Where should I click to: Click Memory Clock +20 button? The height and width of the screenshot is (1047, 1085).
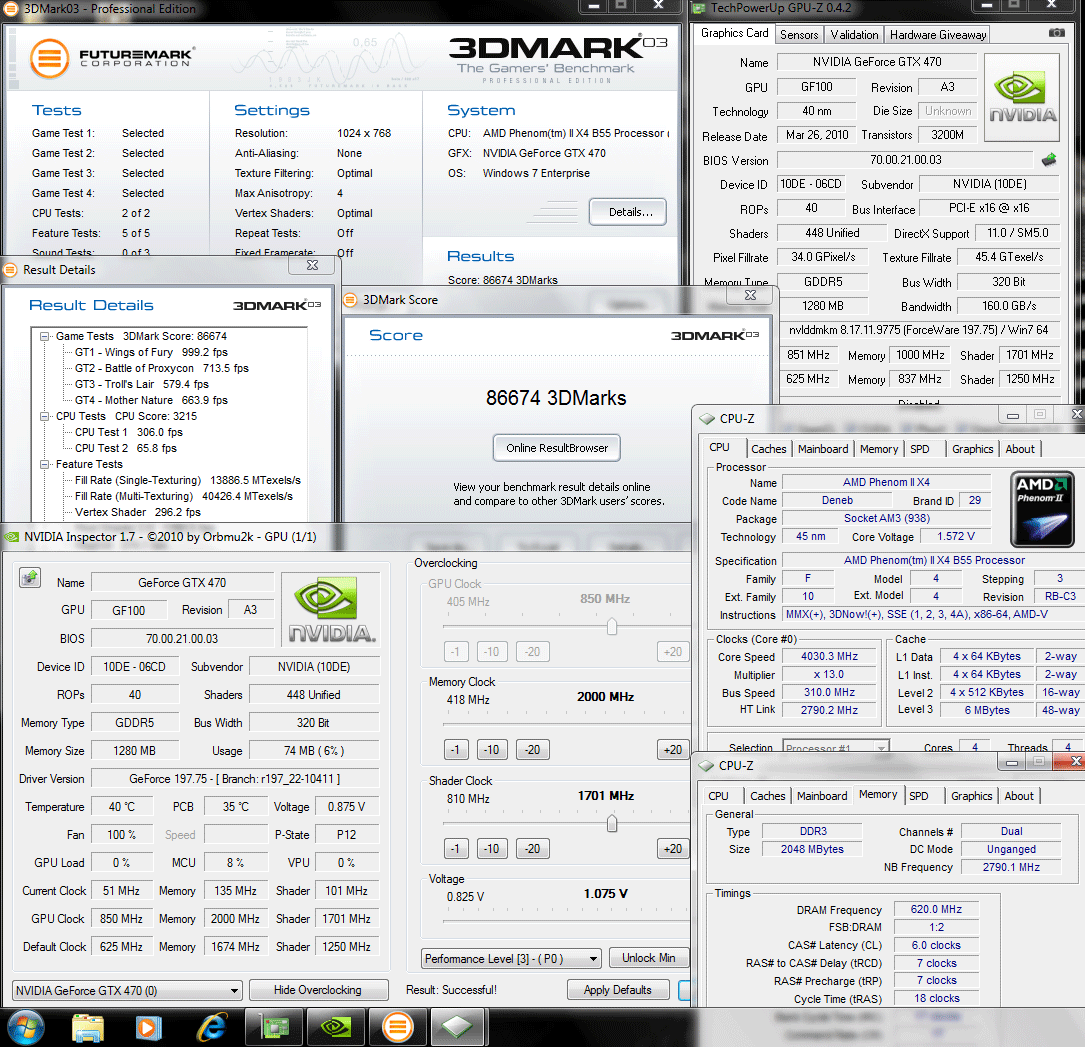(672, 749)
